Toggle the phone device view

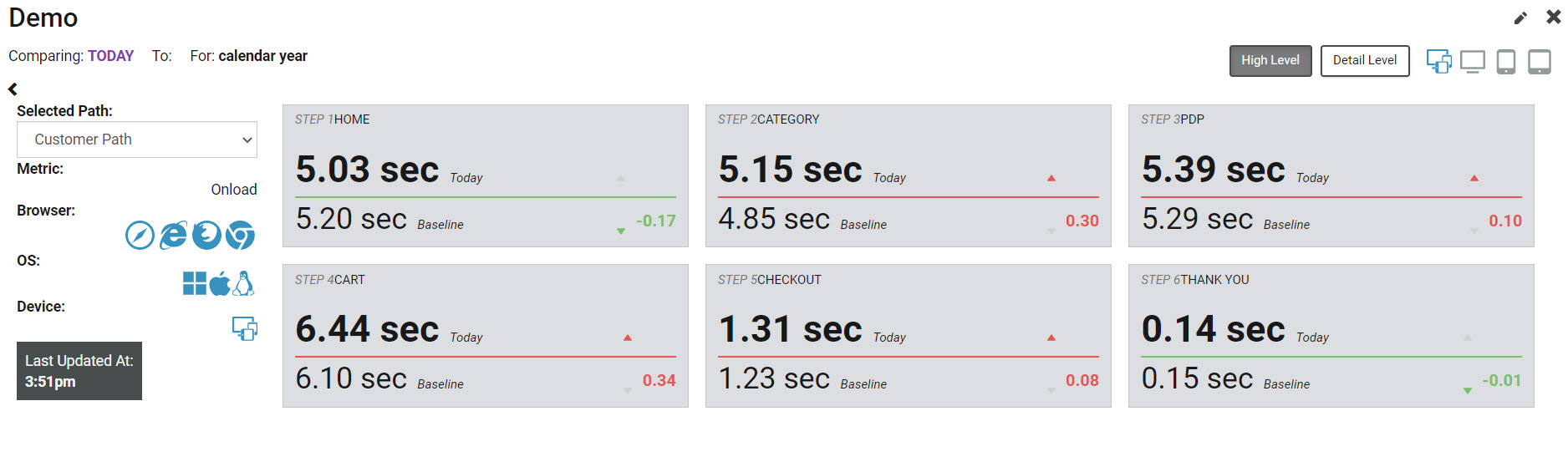click(x=1506, y=62)
